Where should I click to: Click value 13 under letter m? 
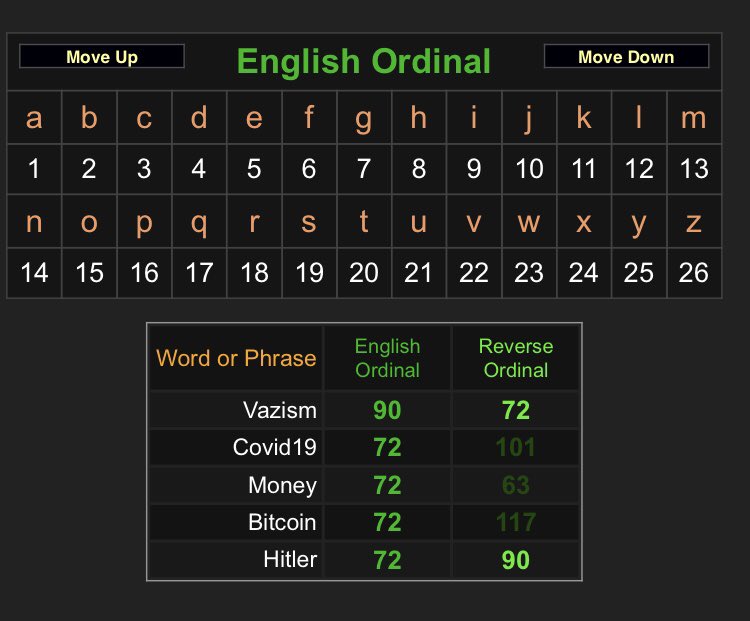[x=694, y=168]
